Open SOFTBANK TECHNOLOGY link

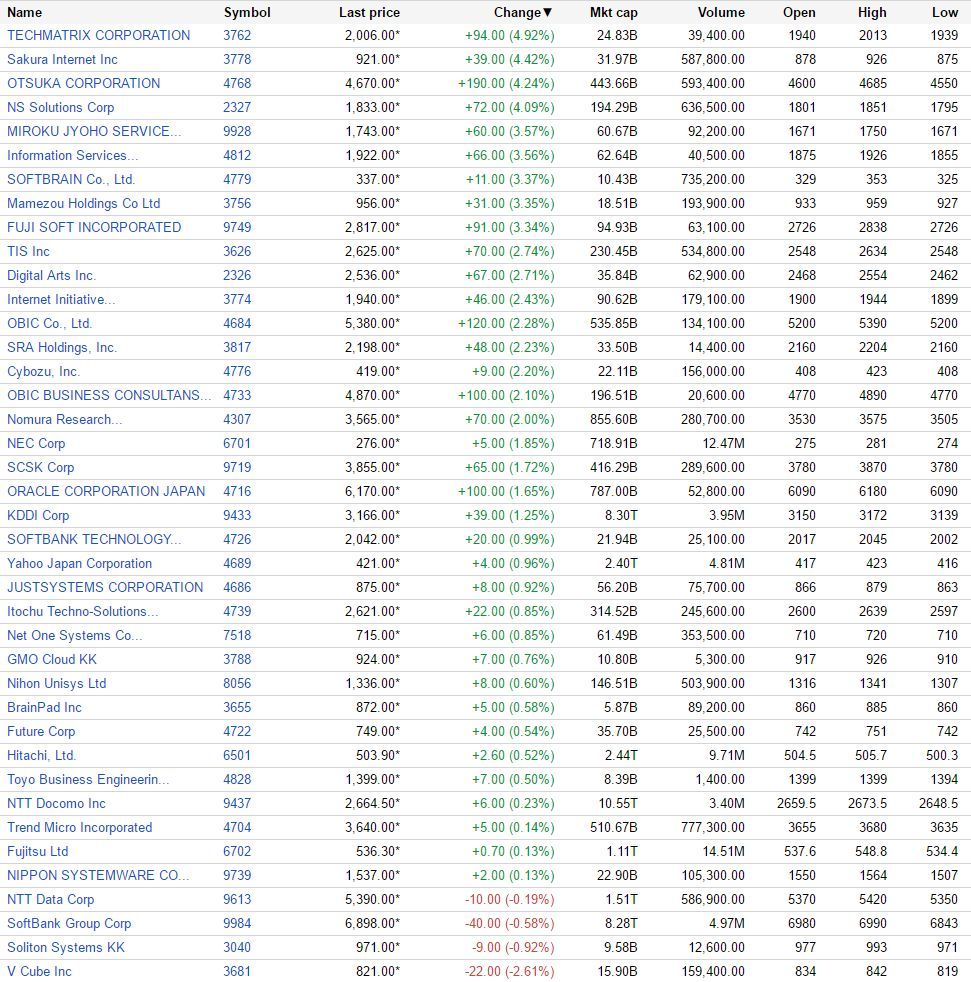(x=94, y=540)
